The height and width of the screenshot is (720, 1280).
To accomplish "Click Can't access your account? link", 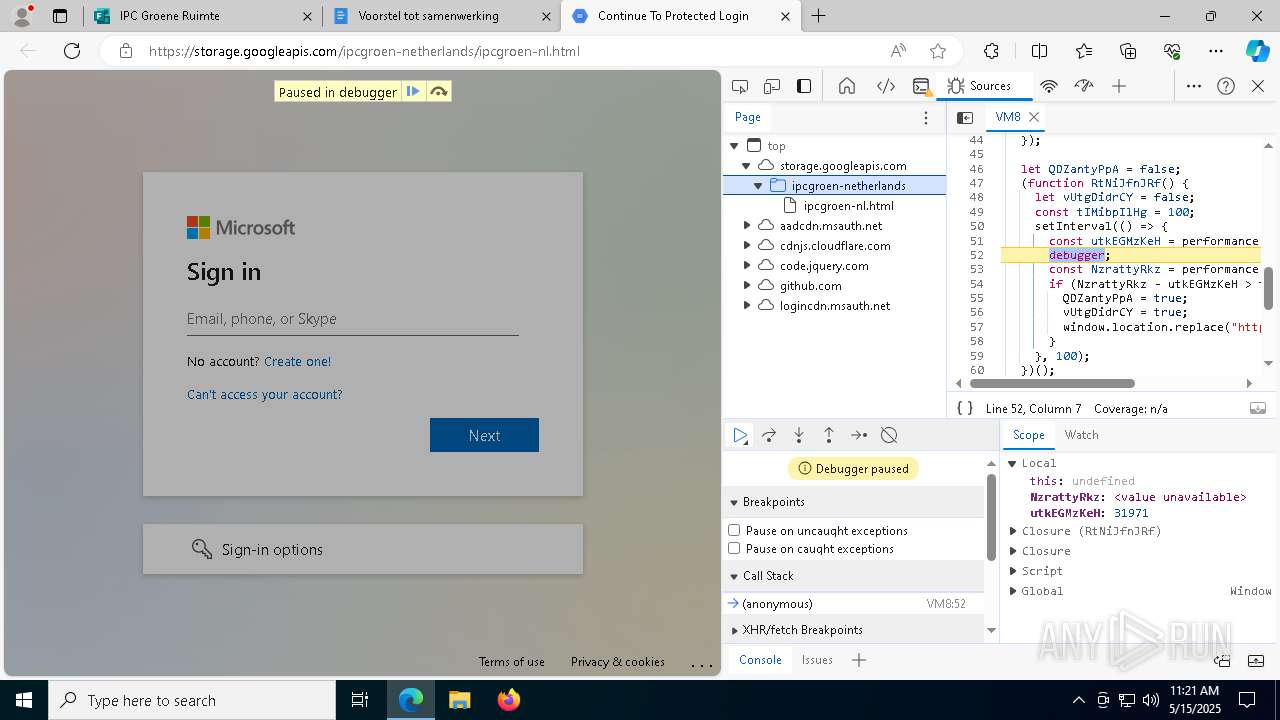I will coord(264,394).
